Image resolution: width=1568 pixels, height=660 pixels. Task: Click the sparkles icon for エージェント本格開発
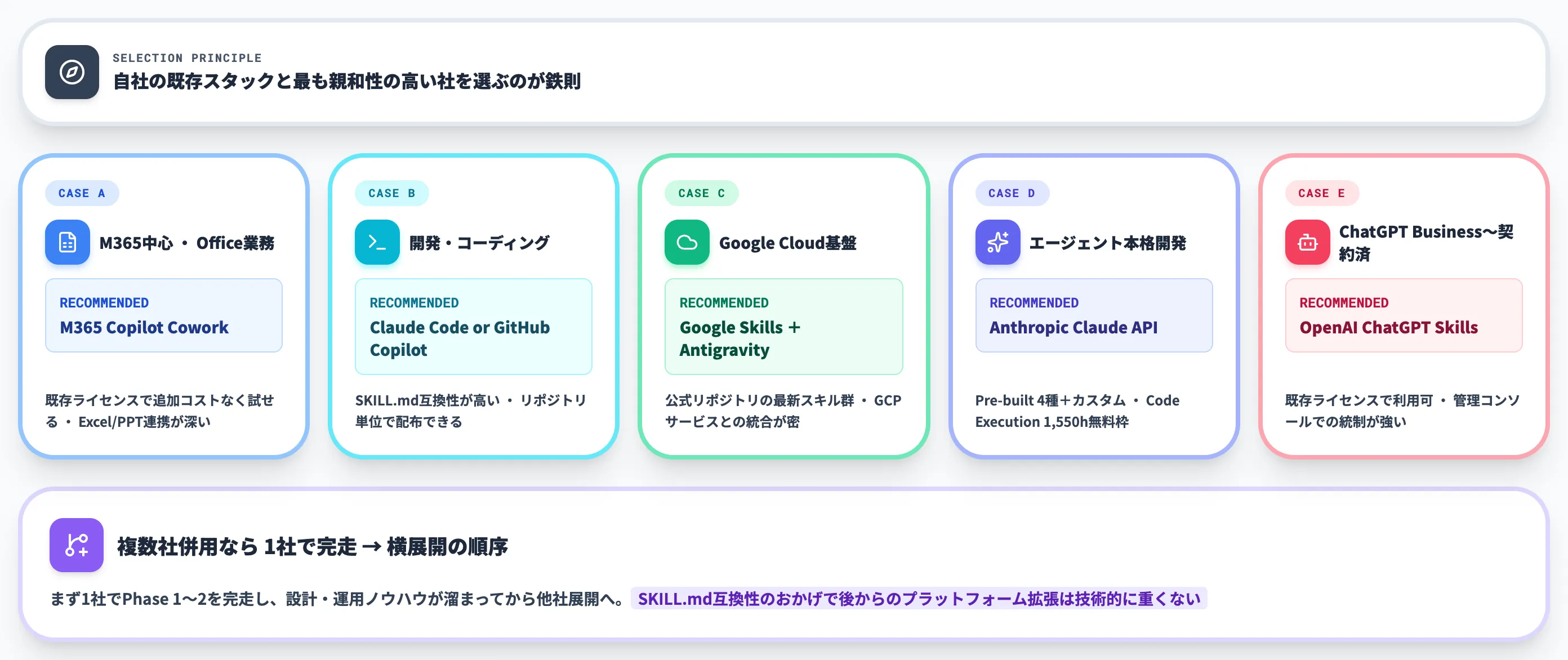[x=997, y=242]
